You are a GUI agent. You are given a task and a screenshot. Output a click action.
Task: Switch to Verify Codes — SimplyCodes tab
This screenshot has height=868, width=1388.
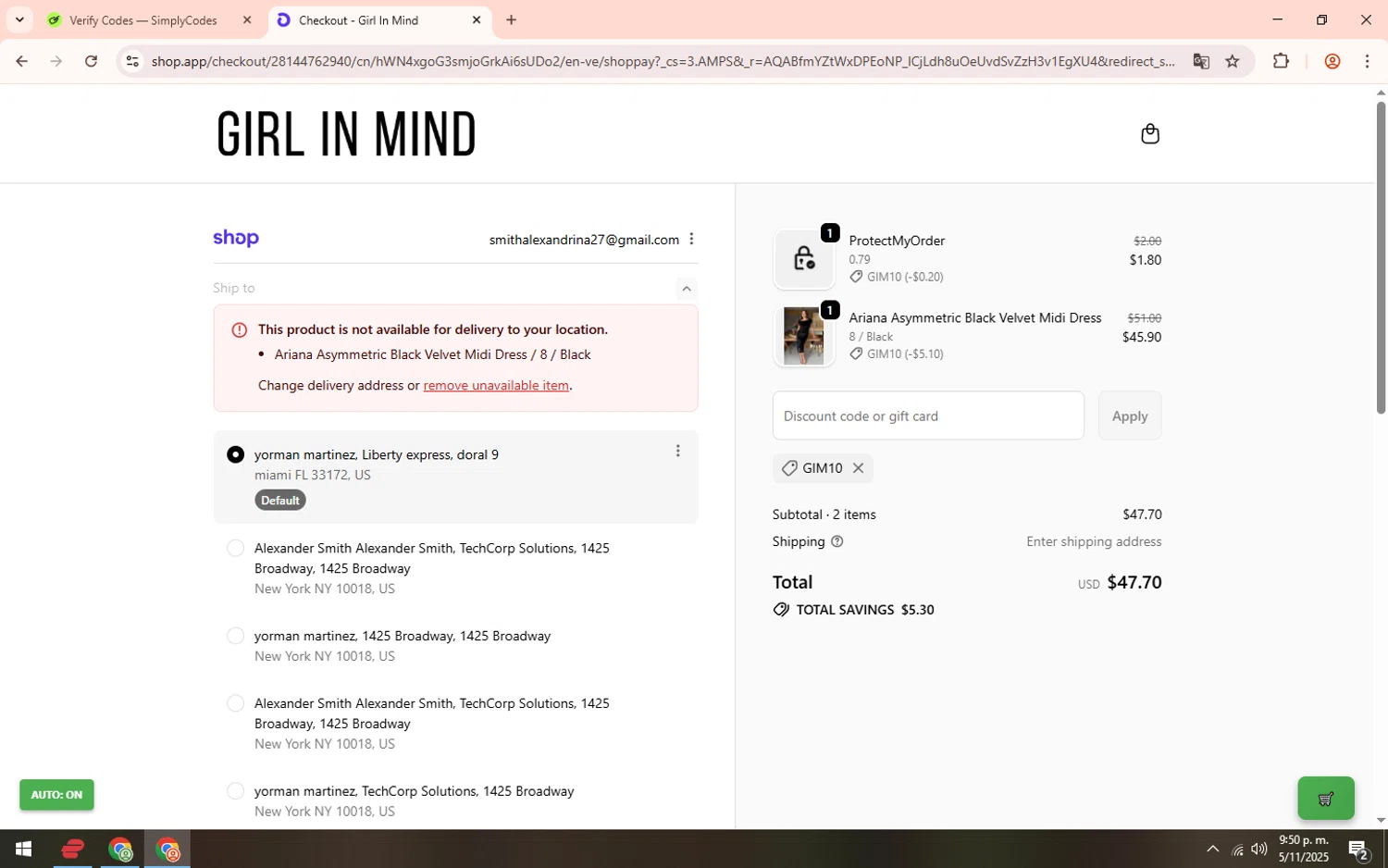pos(149,19)
